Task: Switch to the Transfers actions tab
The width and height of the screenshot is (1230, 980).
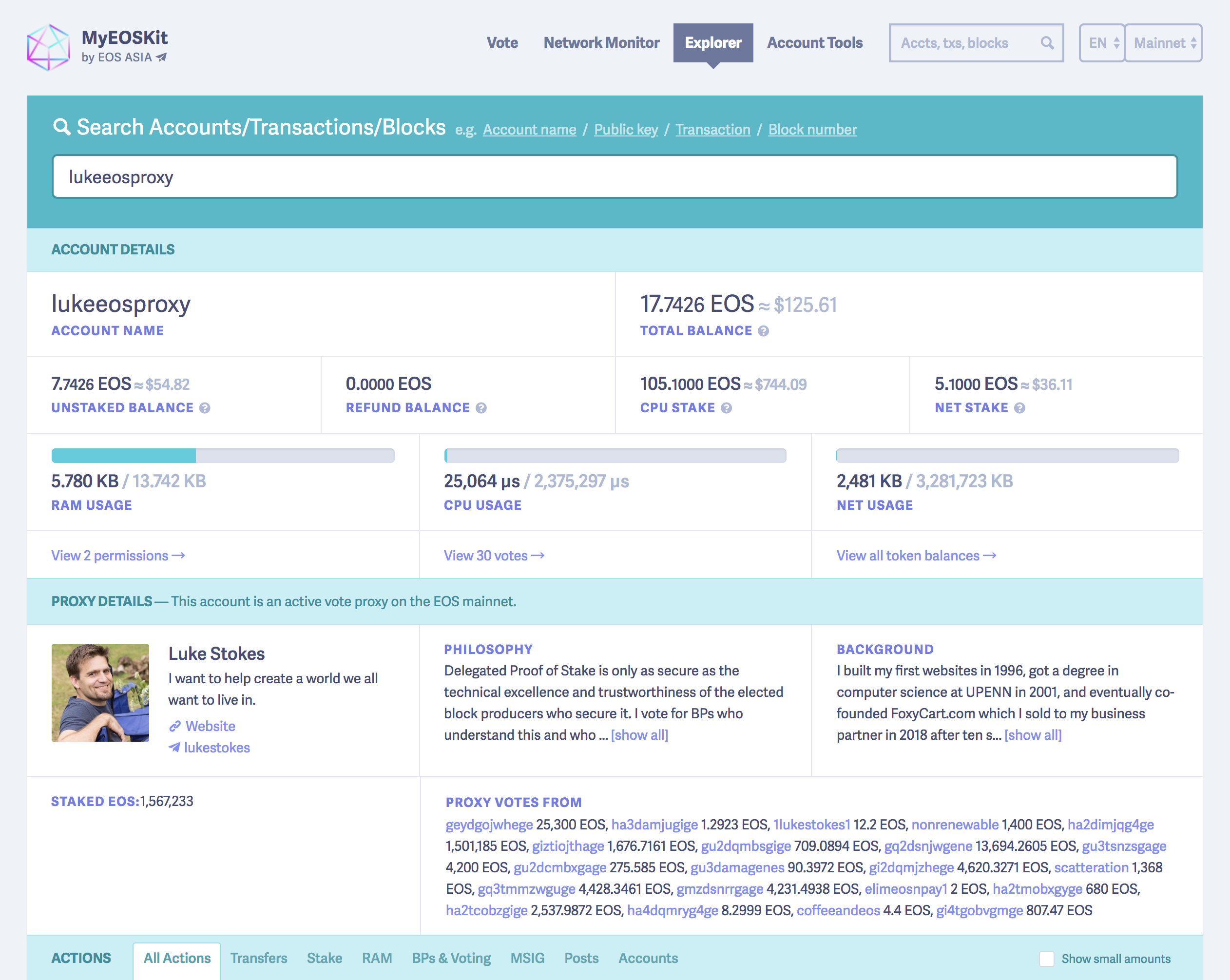Action: pos(258,959)
